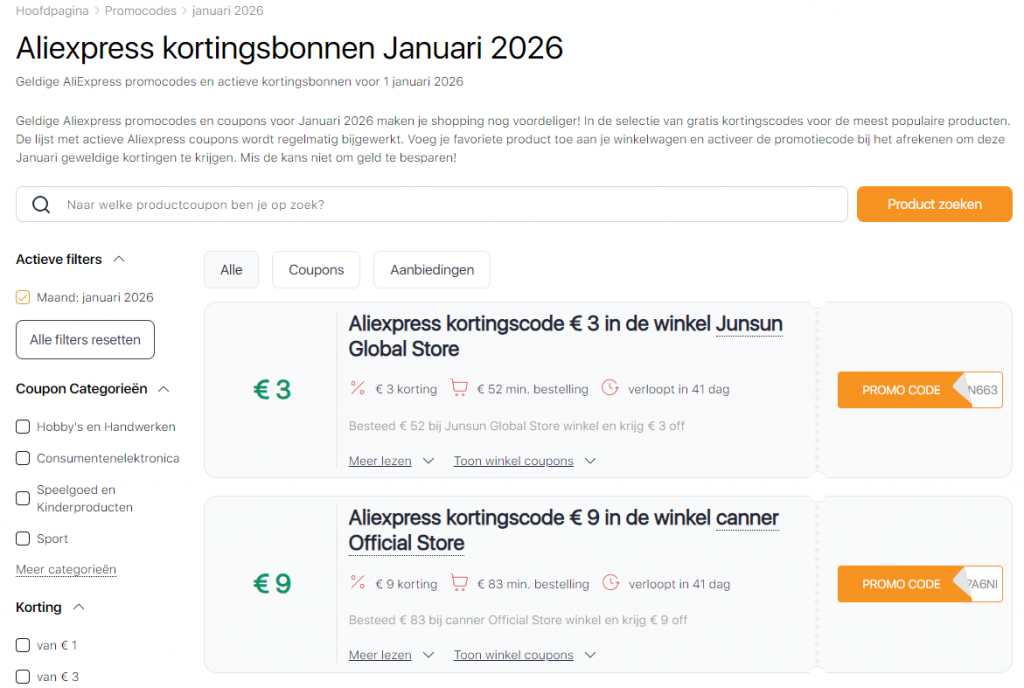Screen dimensions: 1024x688
Task: Click the expiry clock icon on the canner coupon
Action: (x=610, y=583)
